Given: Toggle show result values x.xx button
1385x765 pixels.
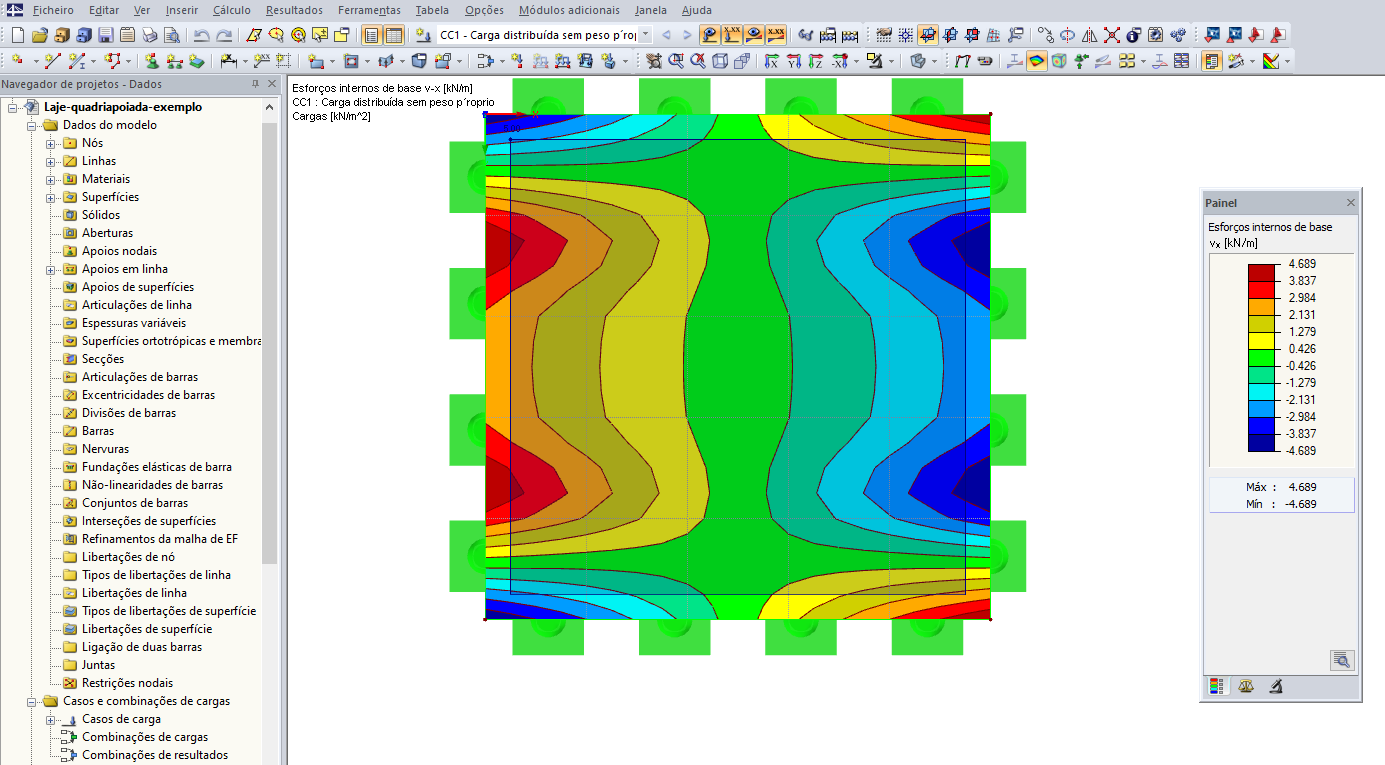Looking at the screenshot, I should (775, 35).
